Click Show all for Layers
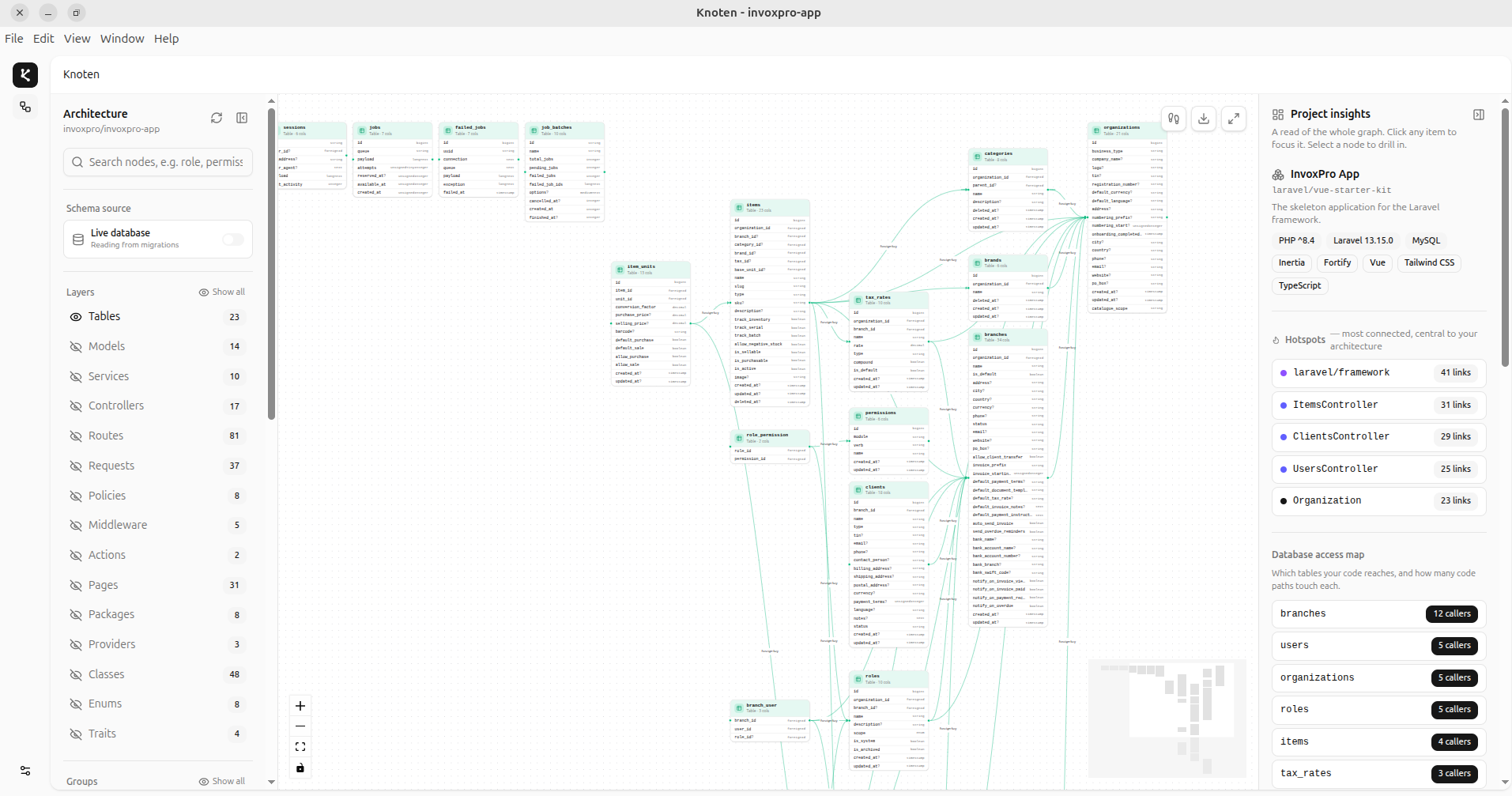 (222, 292)
